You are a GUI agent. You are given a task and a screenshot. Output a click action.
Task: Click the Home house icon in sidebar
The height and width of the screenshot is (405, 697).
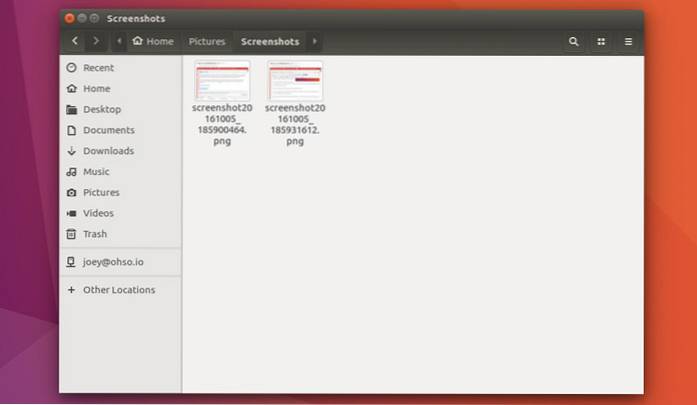(x=71, y=88)
